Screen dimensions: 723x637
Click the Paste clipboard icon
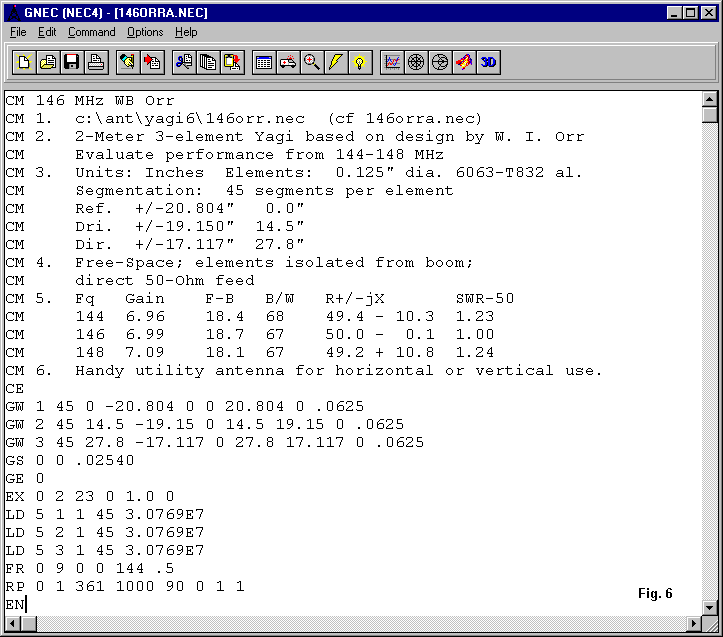pyautogui.click(x=232, y=63)
